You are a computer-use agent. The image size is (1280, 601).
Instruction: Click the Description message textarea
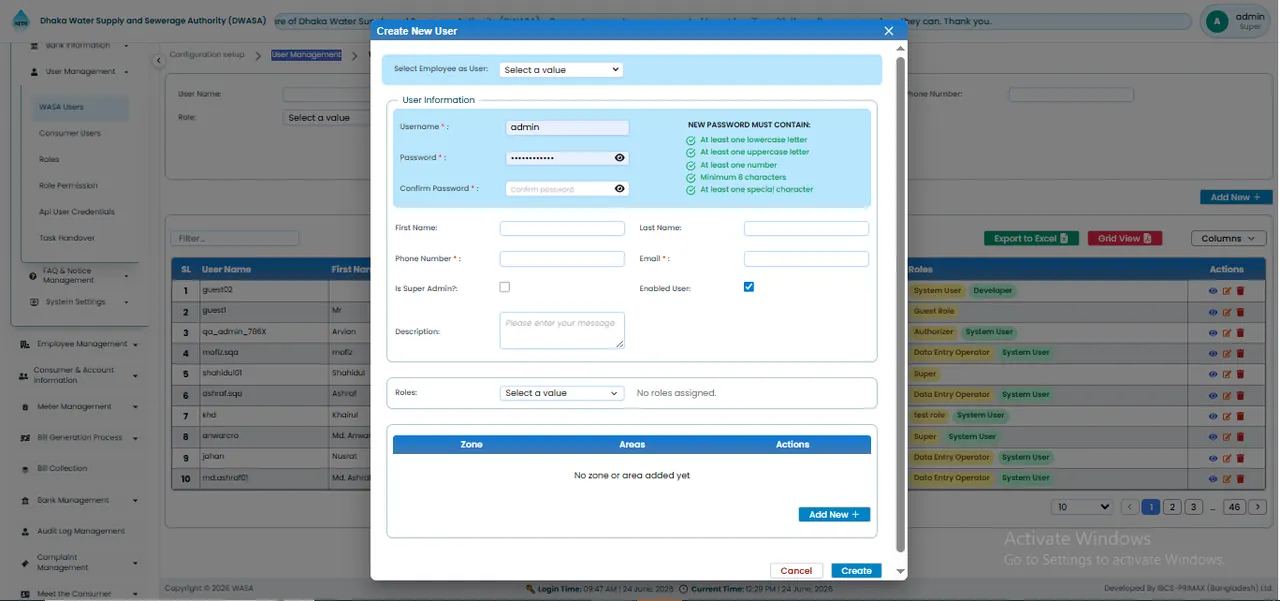click(x=562, y=330)
